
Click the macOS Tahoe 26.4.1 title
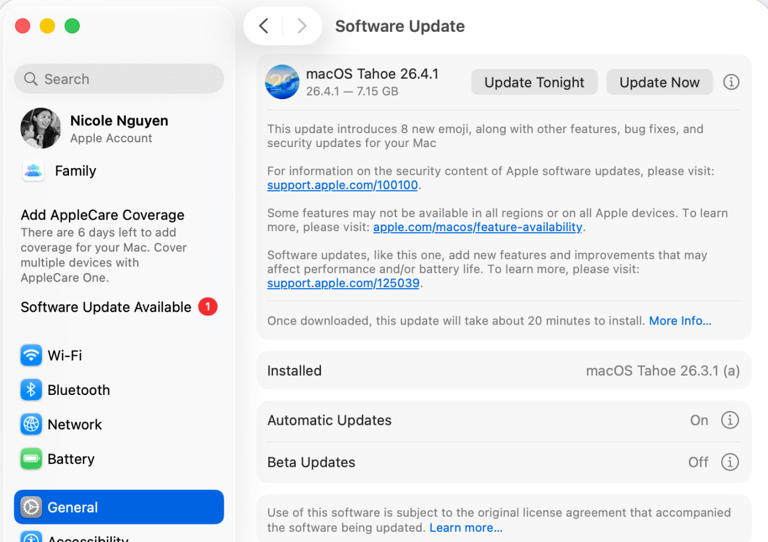coord(372,74)
